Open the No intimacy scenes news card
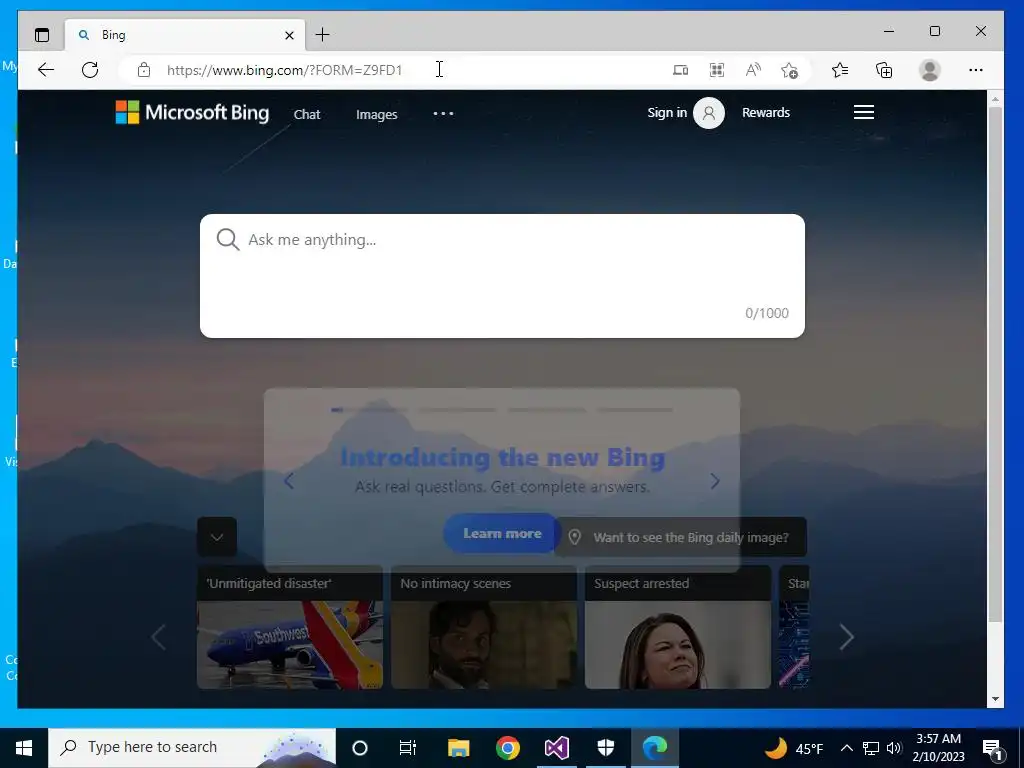The image size is (1024, 768). pos(484,627)
